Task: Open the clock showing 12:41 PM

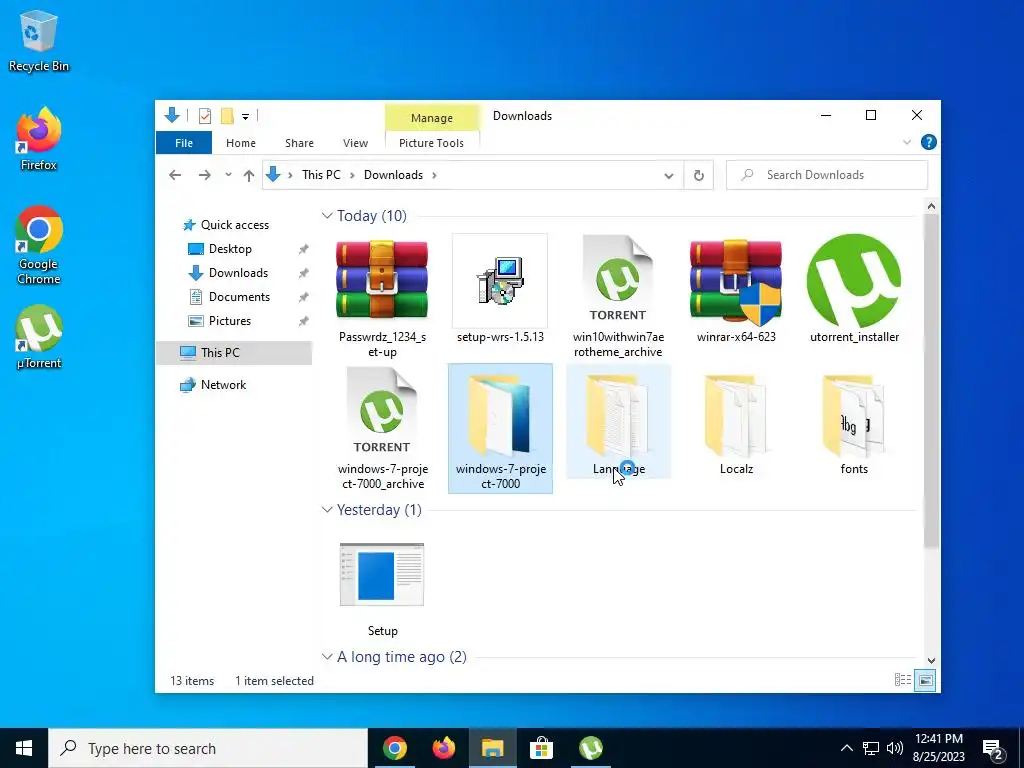Action: [x=938, y=748]
